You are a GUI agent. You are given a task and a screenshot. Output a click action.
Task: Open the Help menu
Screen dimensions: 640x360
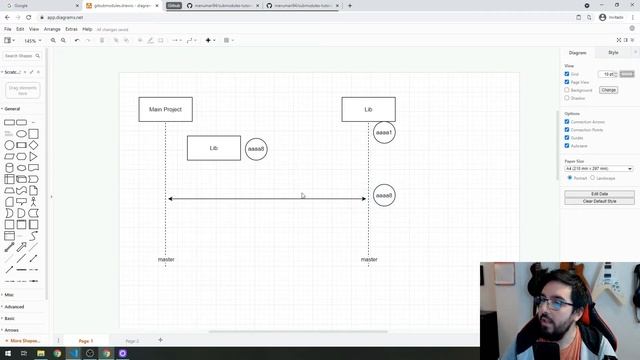click(87, 29)
